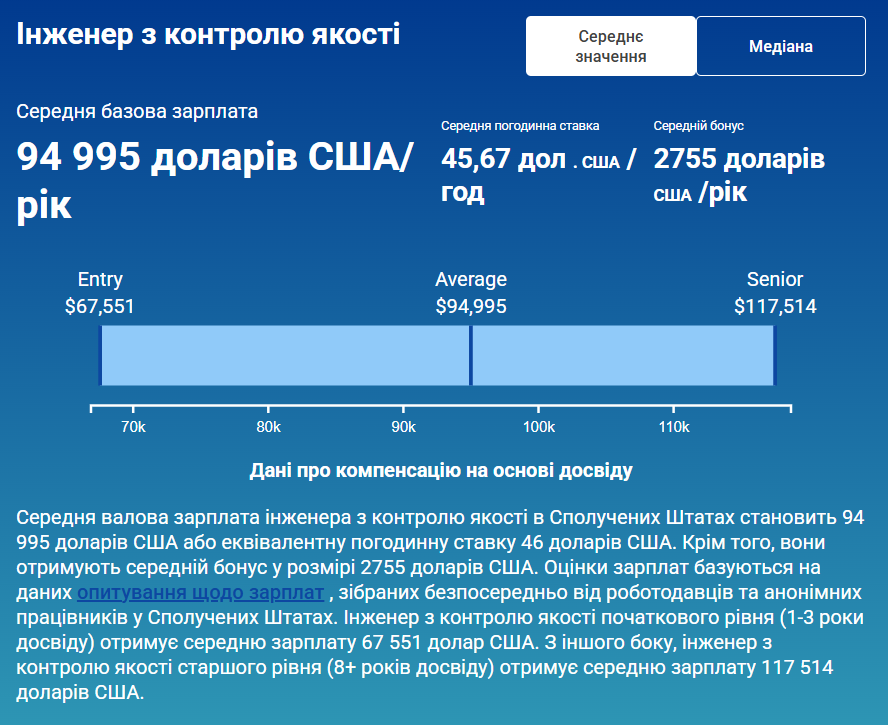Switch to the "Медіана" view
Viewport: 888px width, 725px height.
click(x=780, y=46)
